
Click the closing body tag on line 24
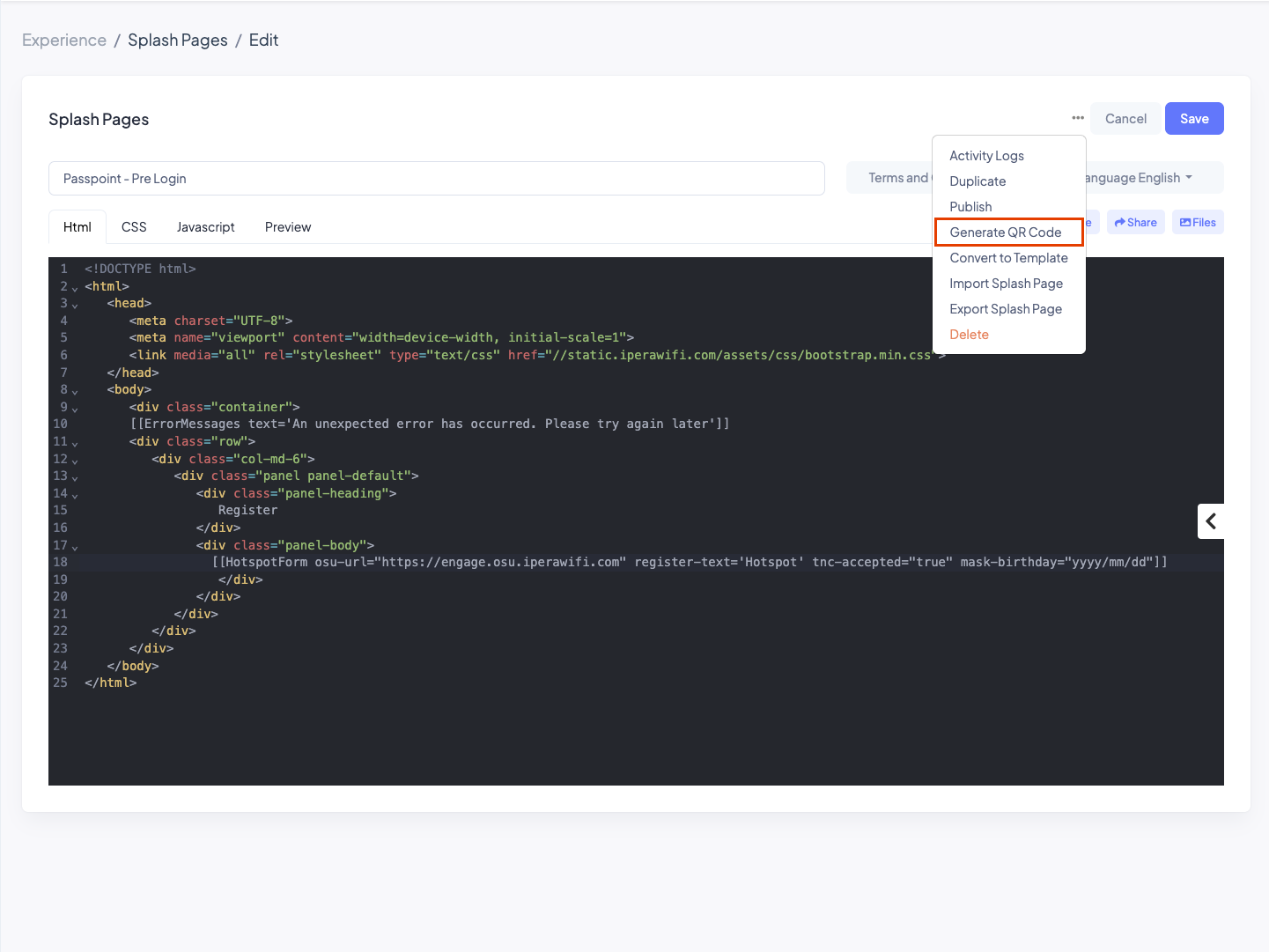point(133,666)
